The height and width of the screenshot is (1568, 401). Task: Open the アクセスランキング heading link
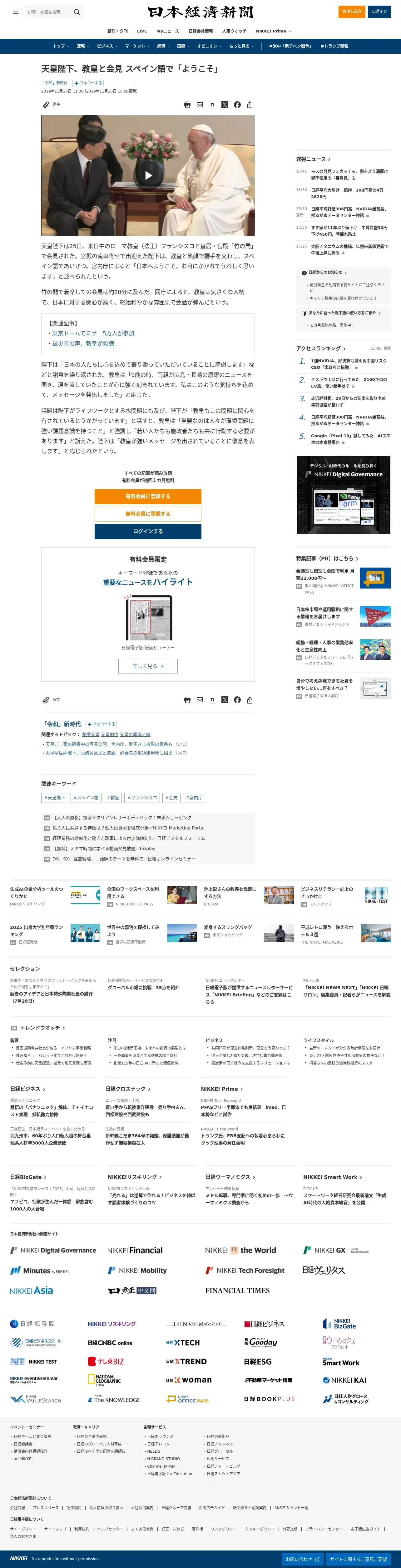(x=321, y=349)
